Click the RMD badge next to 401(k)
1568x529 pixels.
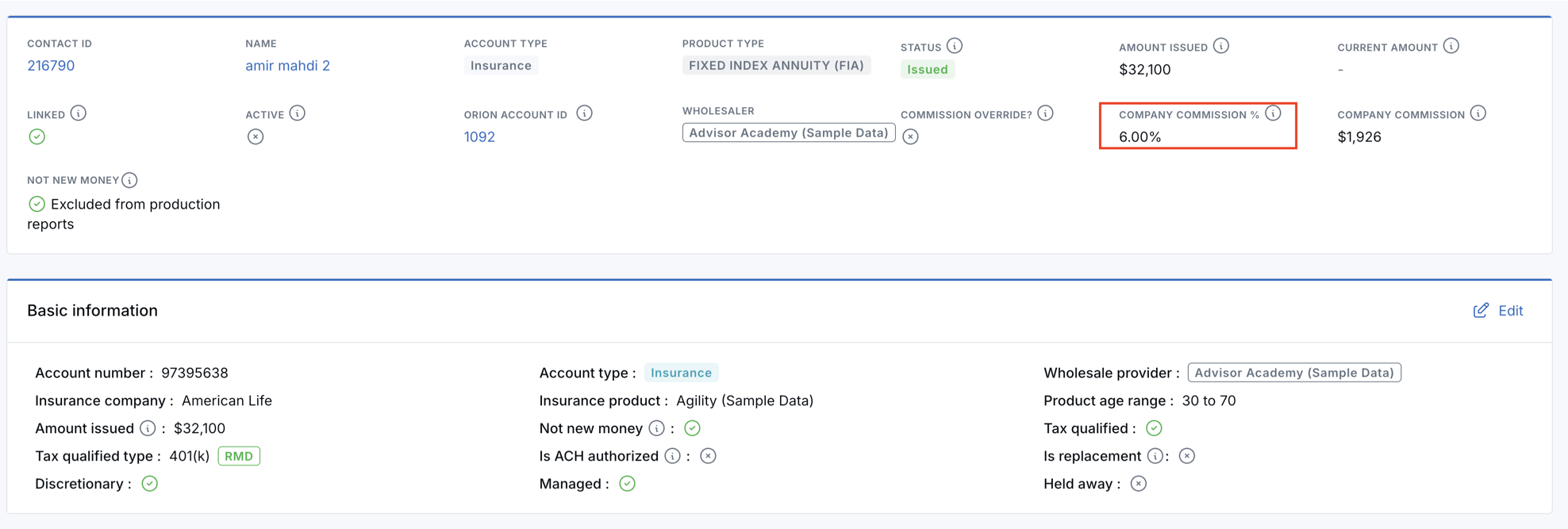(239, 456)
